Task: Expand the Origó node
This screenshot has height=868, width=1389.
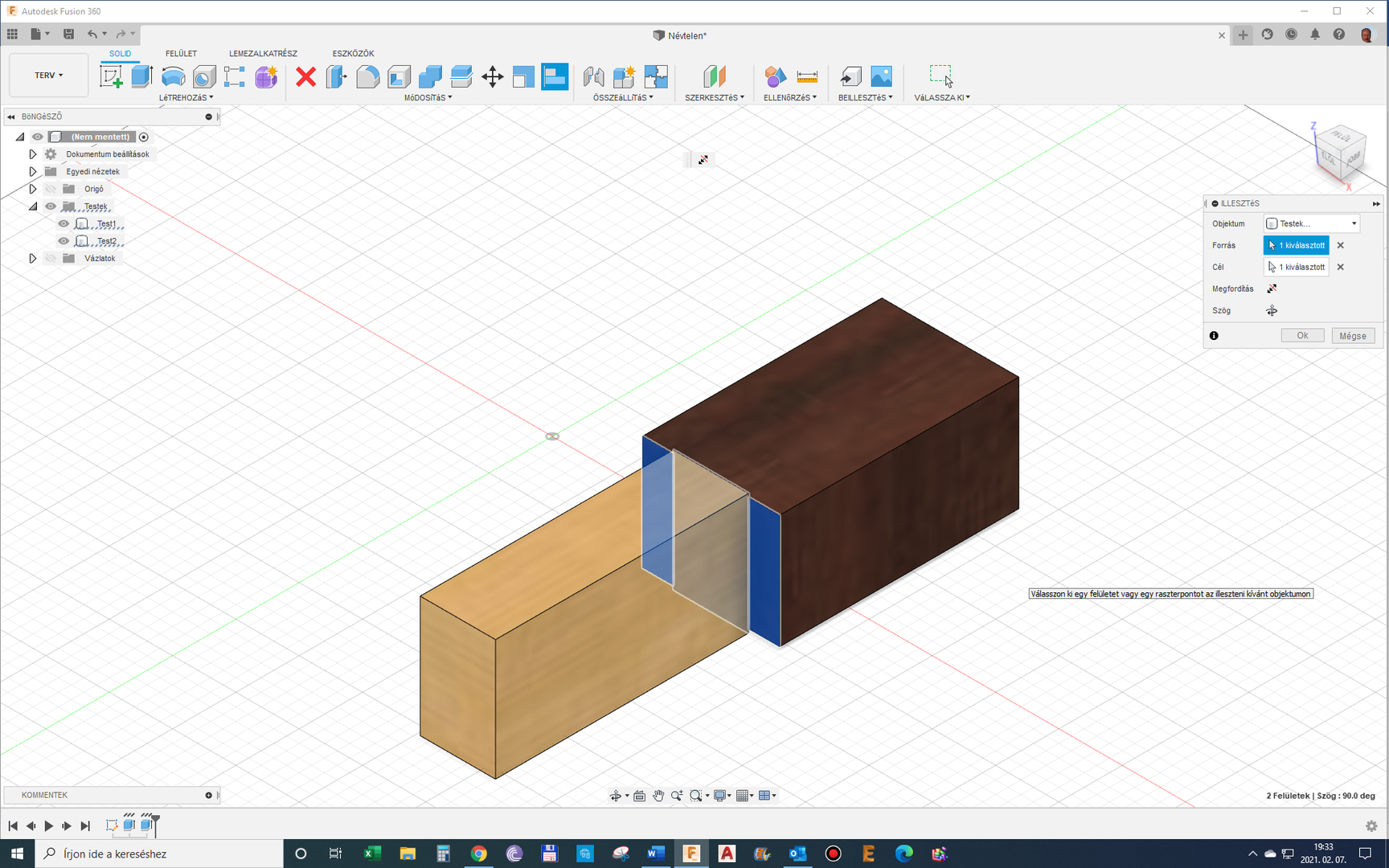Action: (33, 189)
